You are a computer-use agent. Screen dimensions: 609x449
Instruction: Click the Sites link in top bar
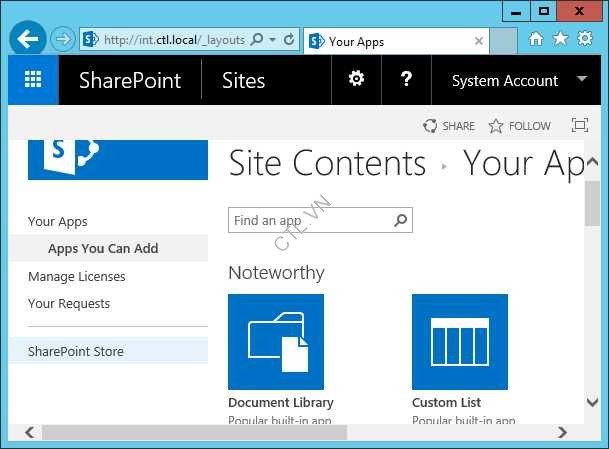pyautogui.click(x=243, y=80)
